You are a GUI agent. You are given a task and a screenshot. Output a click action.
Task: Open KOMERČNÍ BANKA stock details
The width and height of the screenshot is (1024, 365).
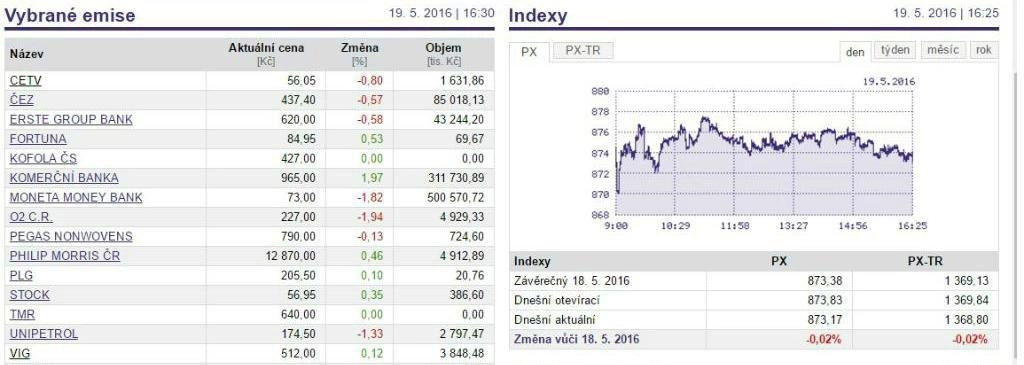64,178
